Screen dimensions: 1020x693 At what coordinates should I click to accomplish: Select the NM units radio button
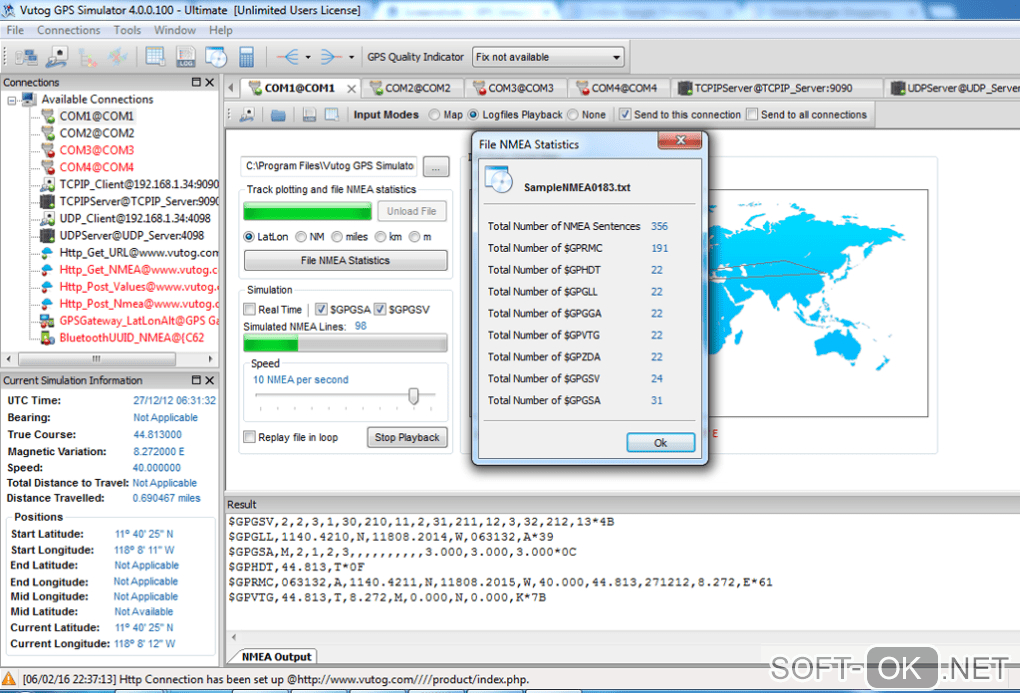(x=301, y=237)
